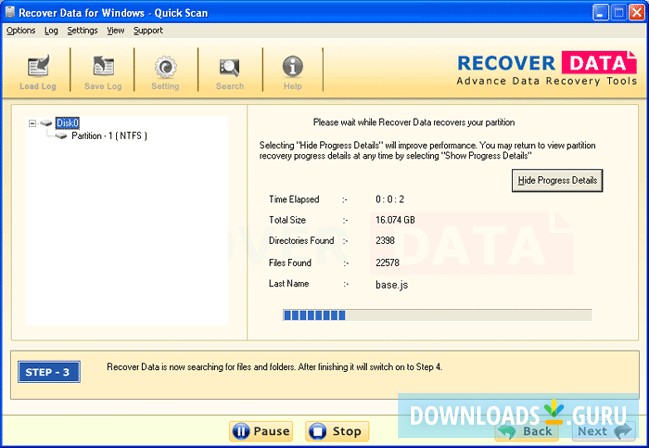Viewport: 649px width, 448px height.
Task: Click the Load Log toolbar icon
Action: point(38,66)
